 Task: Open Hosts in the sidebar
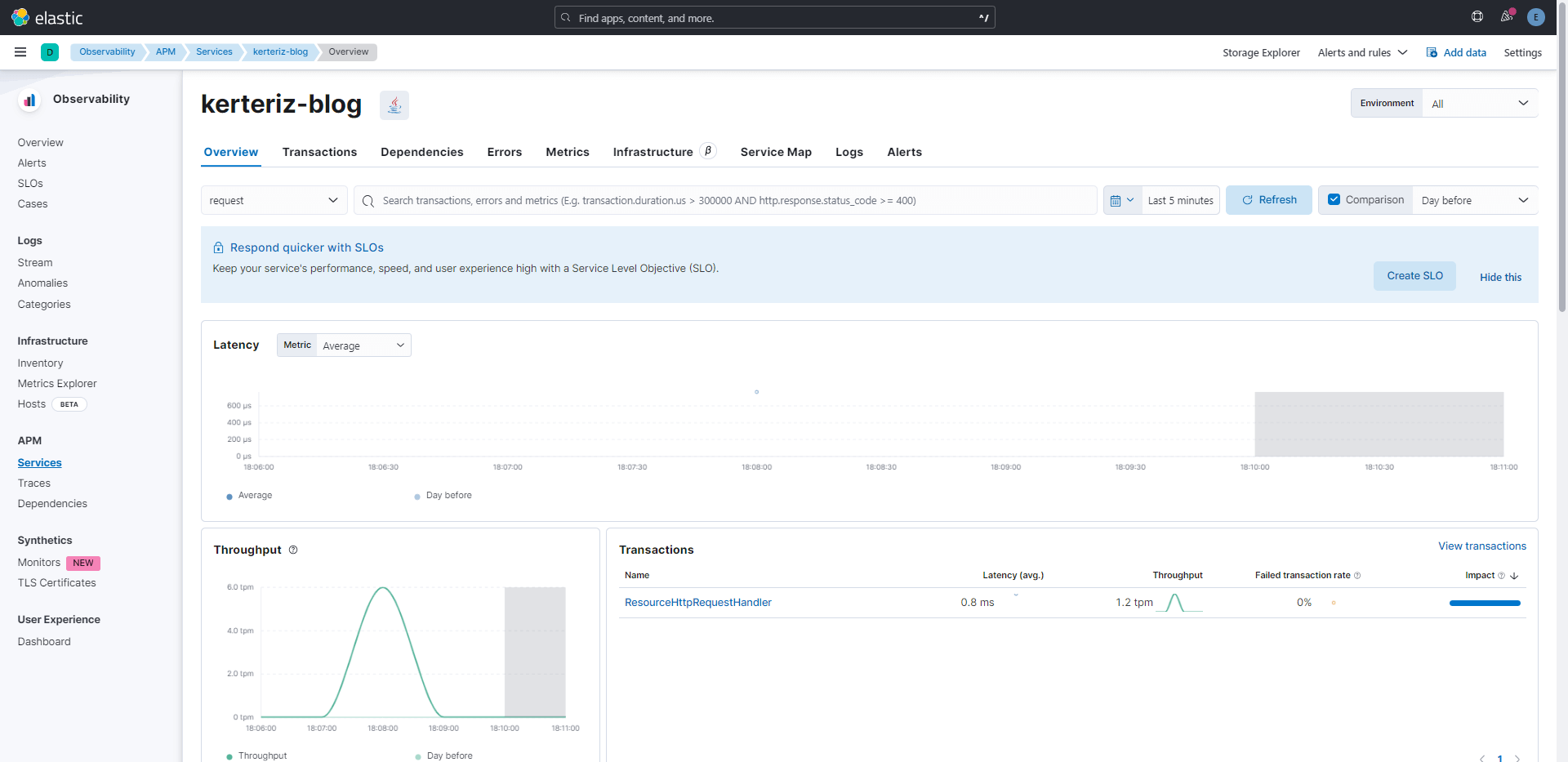point(32,404)
